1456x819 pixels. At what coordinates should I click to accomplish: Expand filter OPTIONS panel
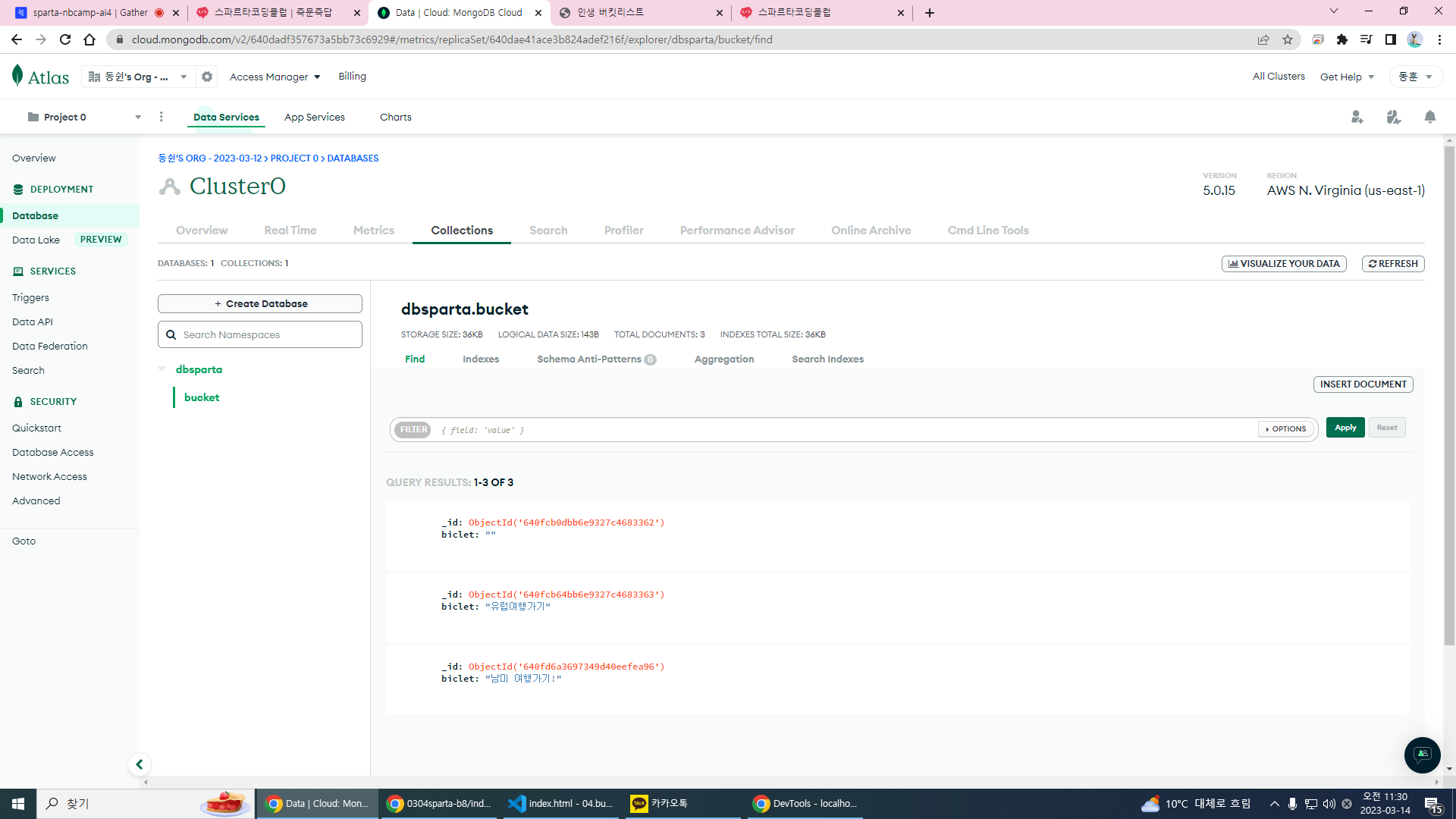point(1285,429)
